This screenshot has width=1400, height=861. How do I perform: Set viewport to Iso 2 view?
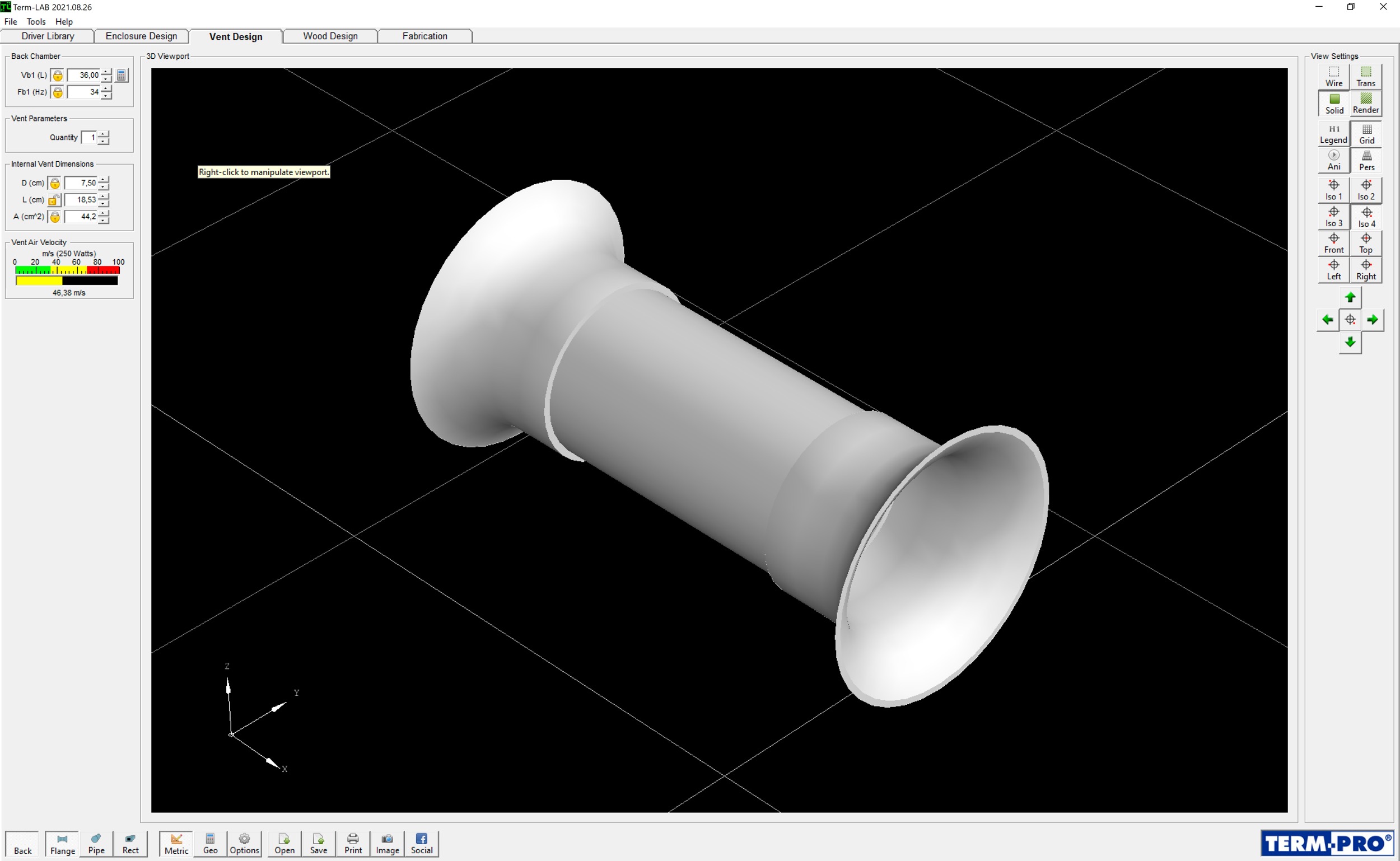tap(1365, 190)
